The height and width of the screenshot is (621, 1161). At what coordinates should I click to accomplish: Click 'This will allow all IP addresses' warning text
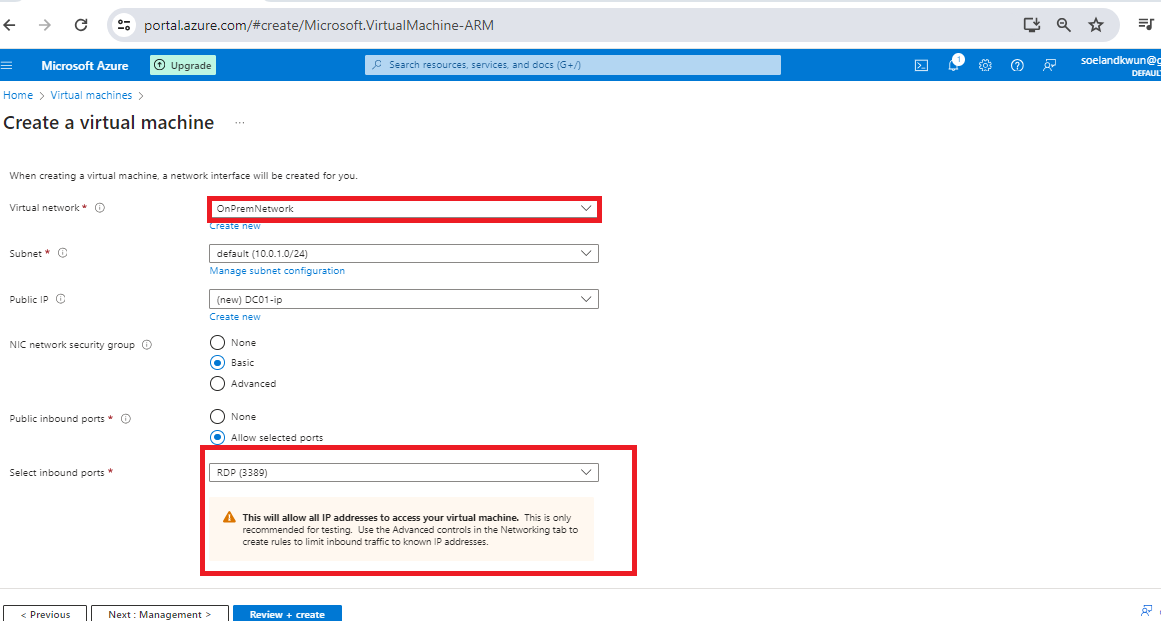[381, 517]
